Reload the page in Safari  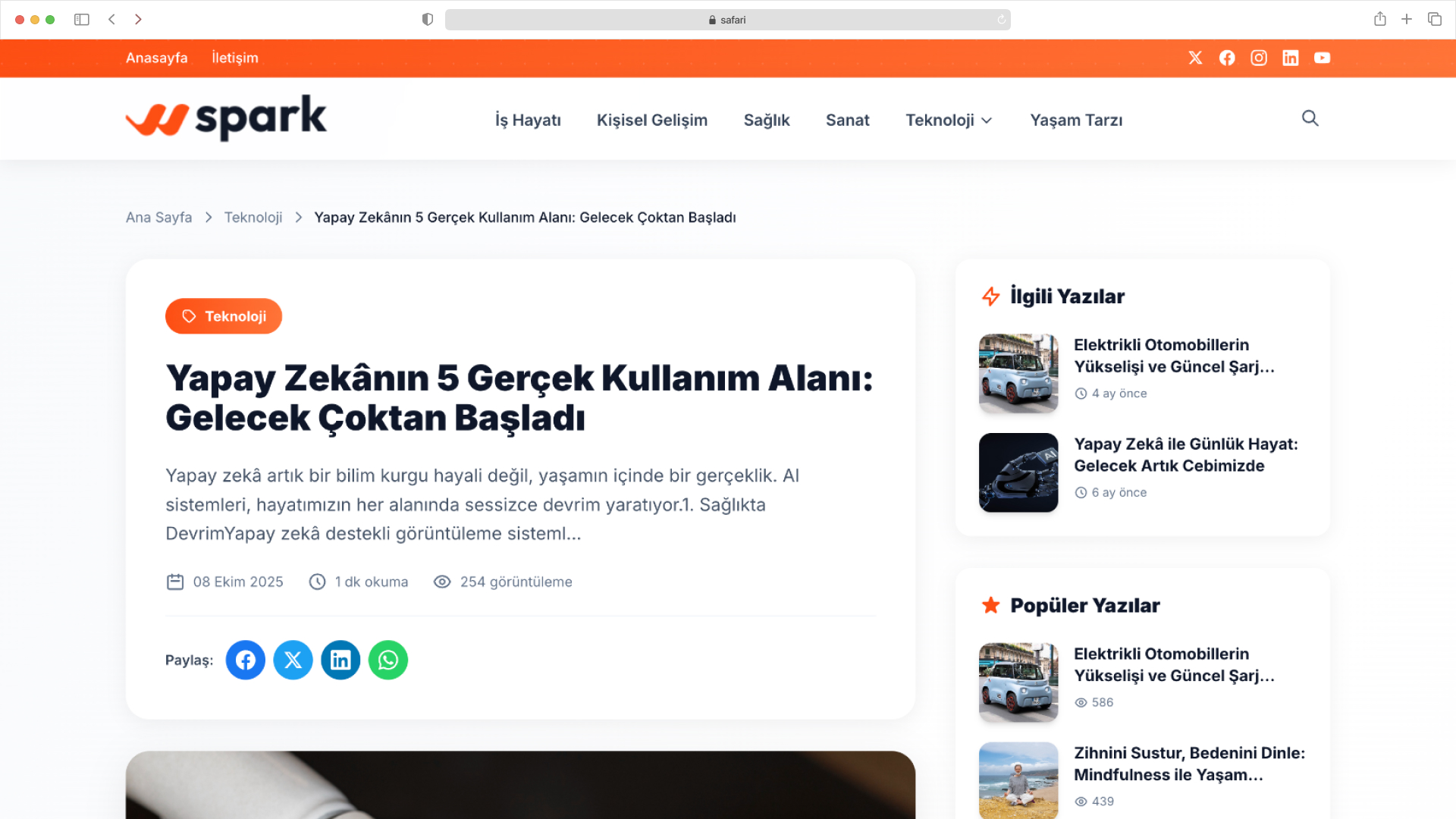coord(1001,20)
